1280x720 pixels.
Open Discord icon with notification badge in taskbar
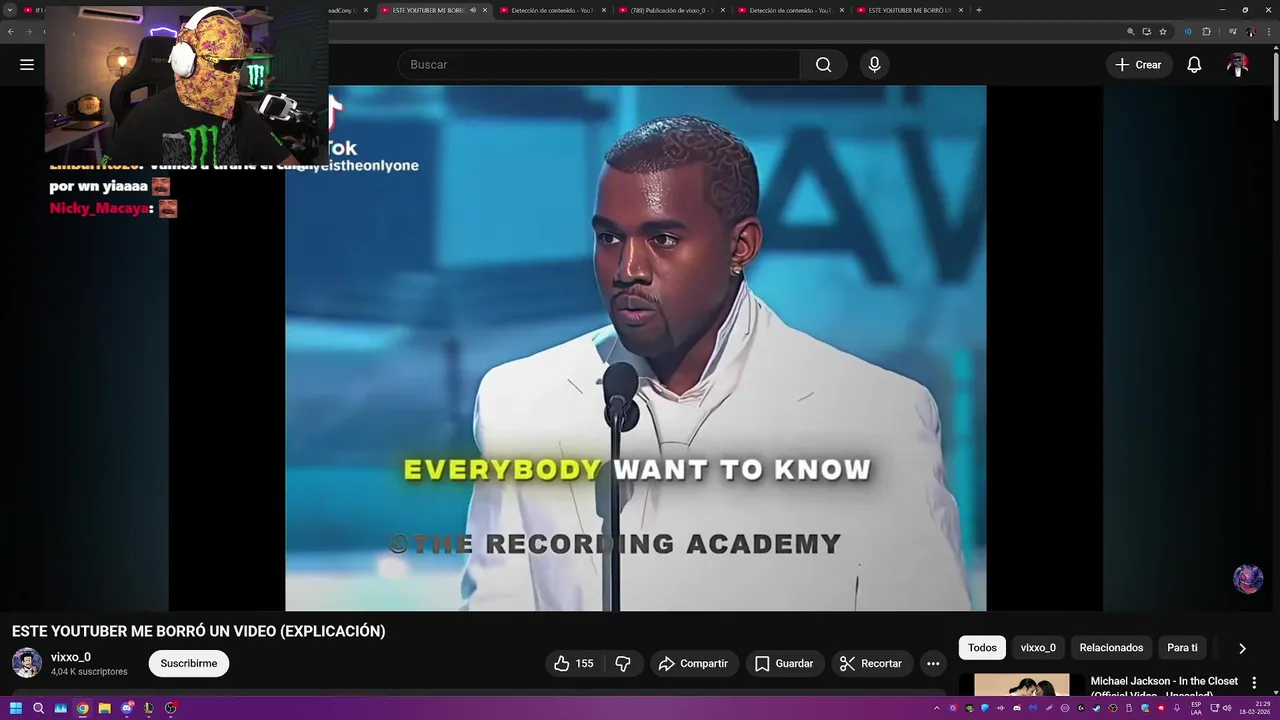[127, 708]
